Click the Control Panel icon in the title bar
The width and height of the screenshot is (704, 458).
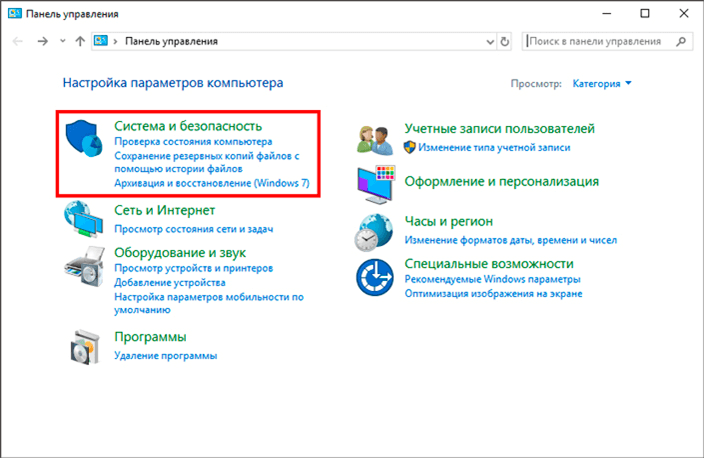click(x=14, y=13)
